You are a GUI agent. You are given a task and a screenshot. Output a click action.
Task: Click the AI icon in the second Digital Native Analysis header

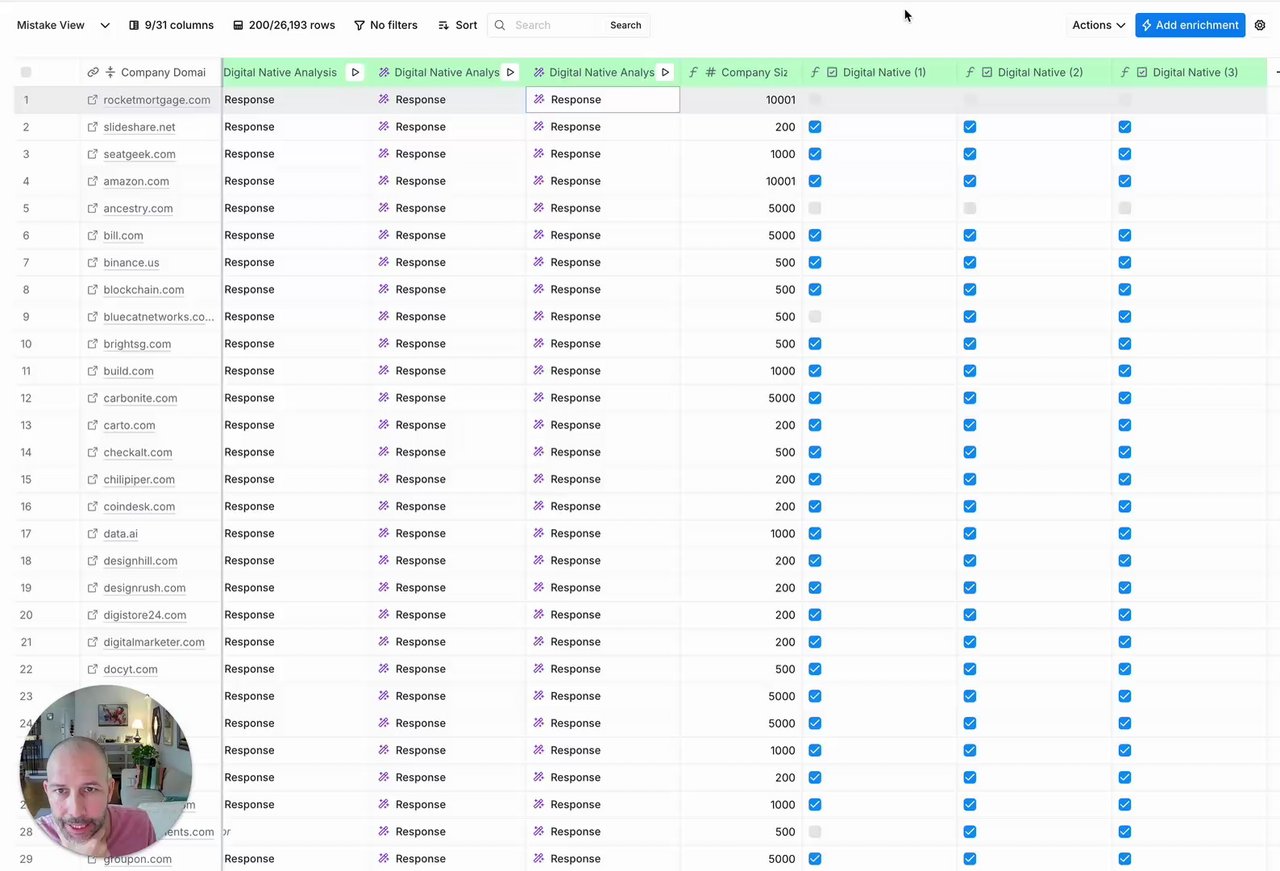384,72
